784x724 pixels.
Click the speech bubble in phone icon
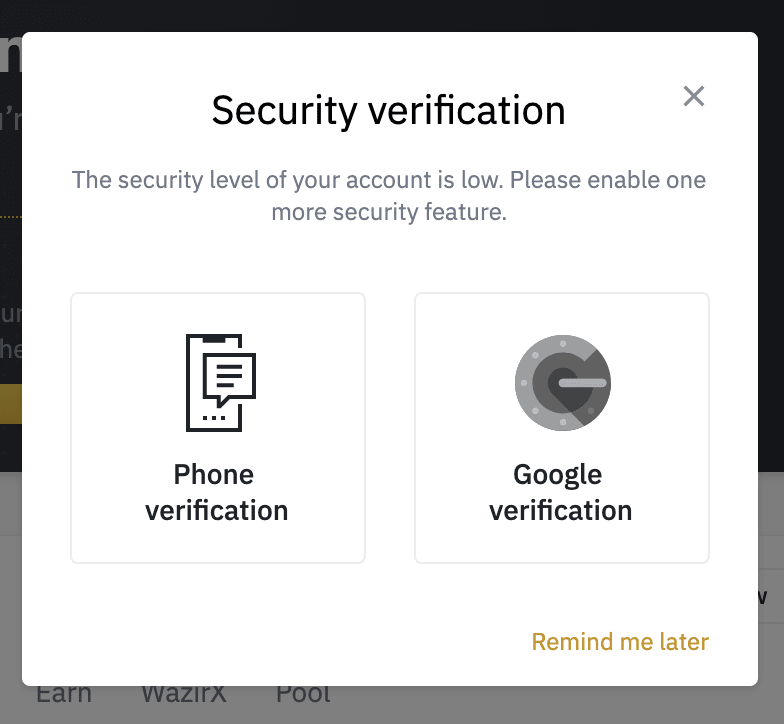tap(230, 377)
